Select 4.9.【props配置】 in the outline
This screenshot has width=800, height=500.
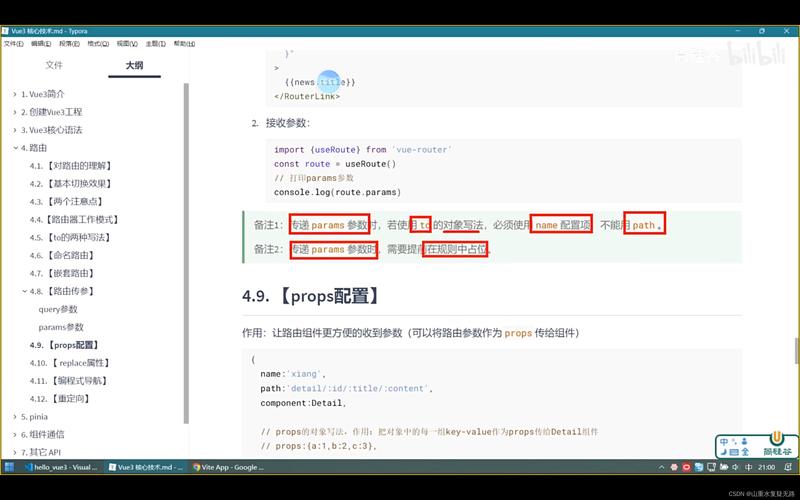point(64,345)
